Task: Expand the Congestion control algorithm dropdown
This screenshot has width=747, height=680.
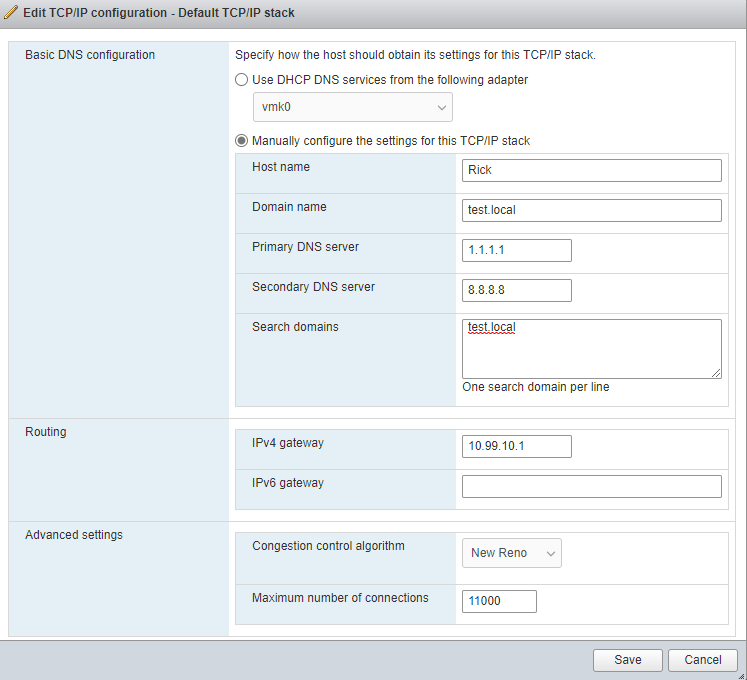Action: [512, 553]
